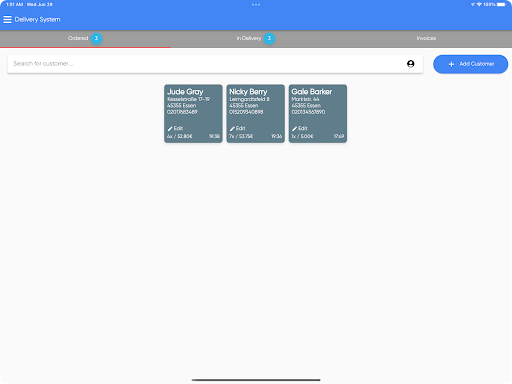
Task: Open the Gale Barker customer card
Action: (318, 113)
